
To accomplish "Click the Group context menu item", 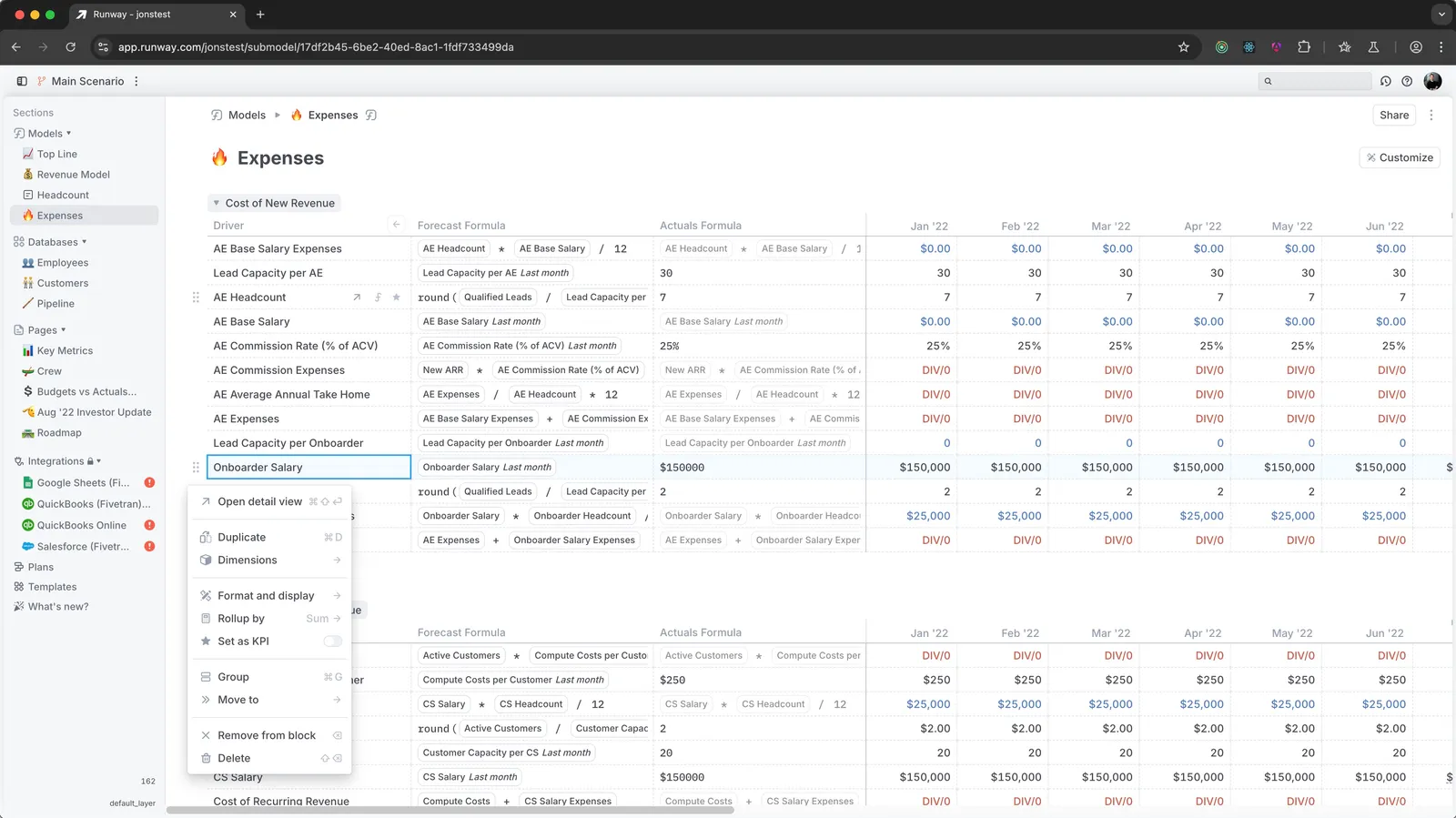I will (269, 677).
